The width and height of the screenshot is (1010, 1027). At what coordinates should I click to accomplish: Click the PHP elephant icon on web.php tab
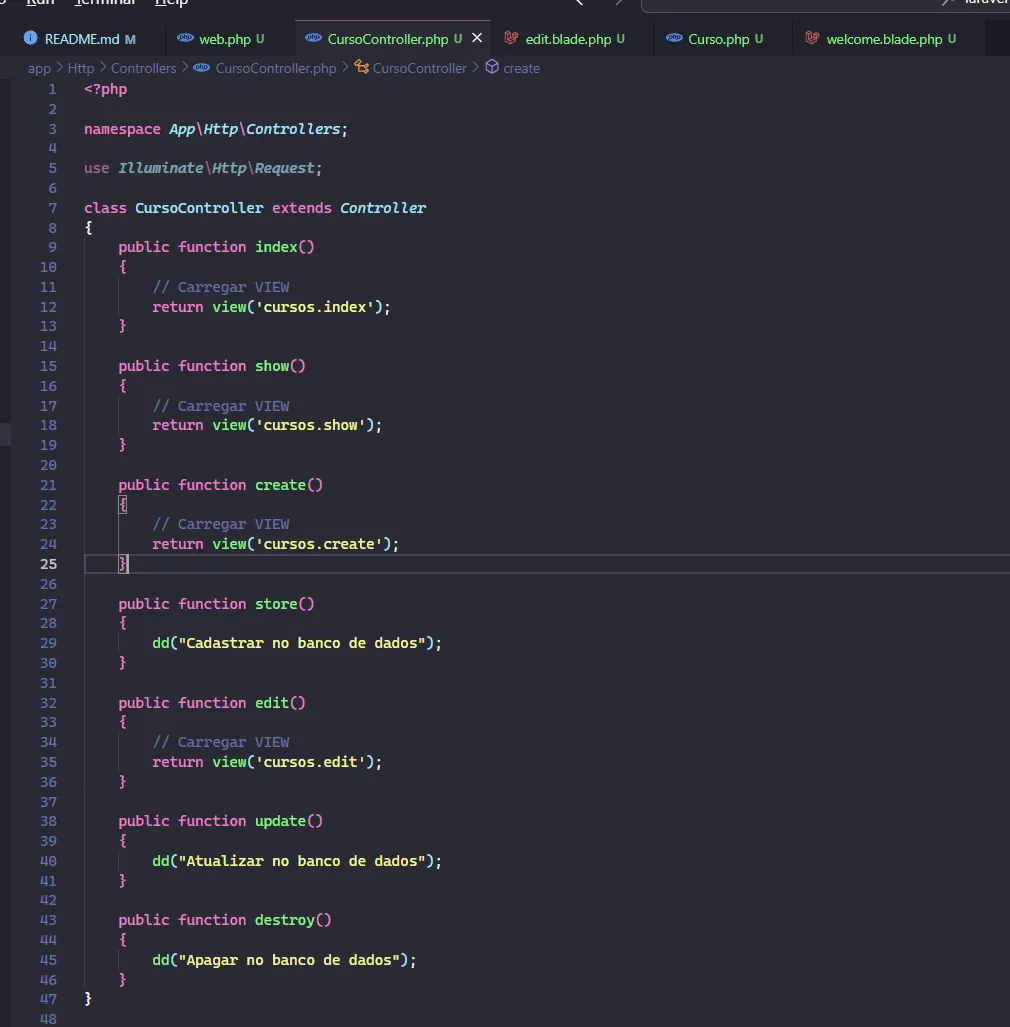click(x=186, y=38)
